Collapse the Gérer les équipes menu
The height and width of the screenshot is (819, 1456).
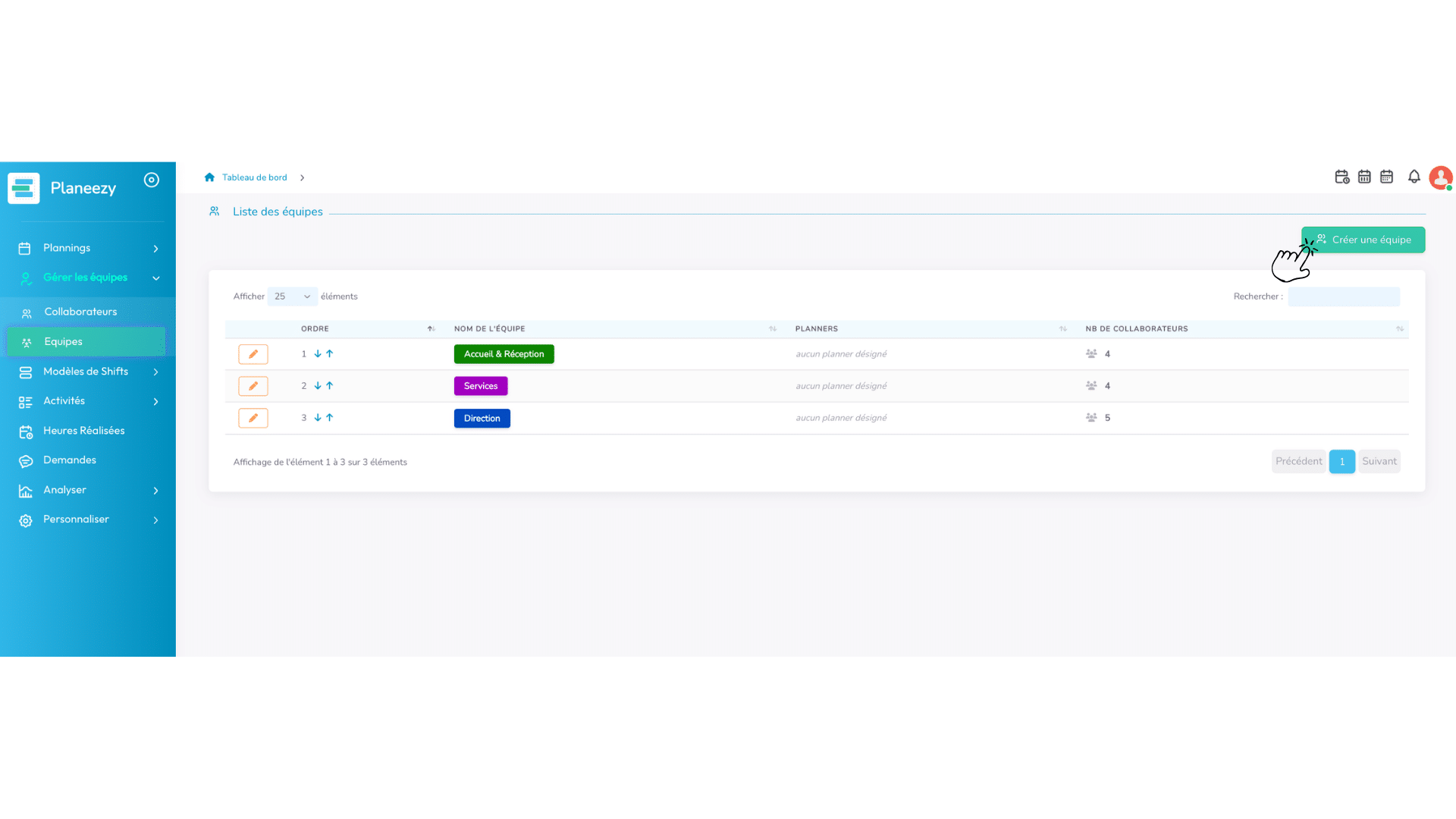88,278
